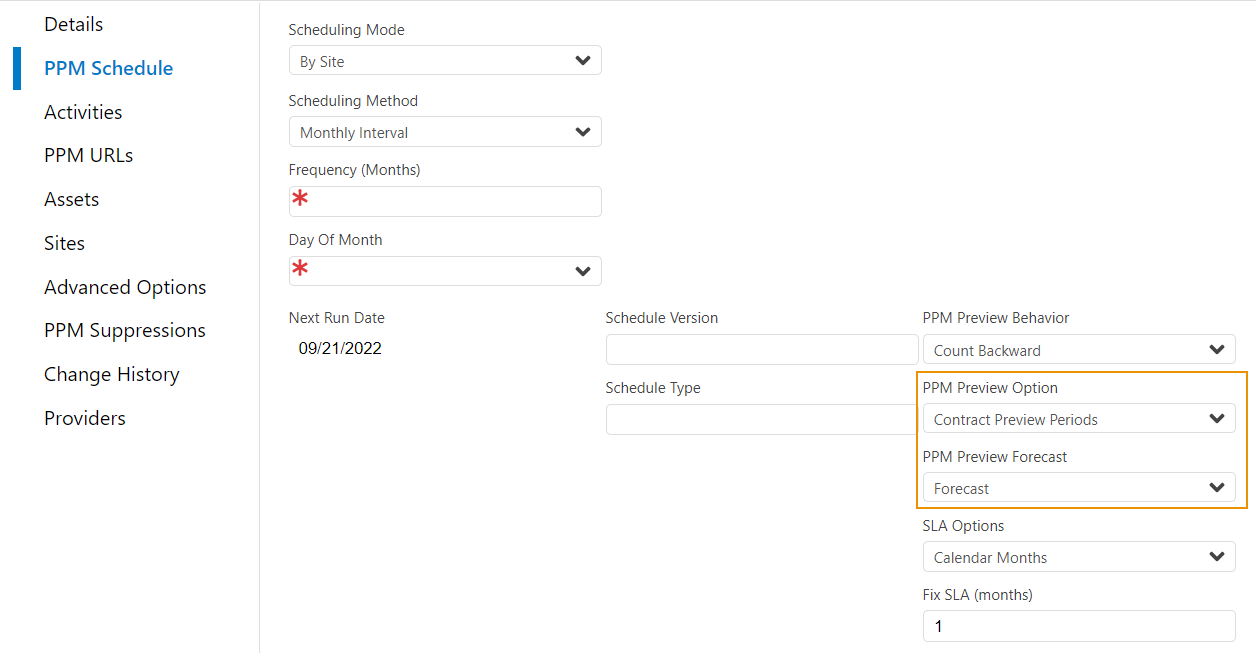
Task: Open the Sites section
Action: point(64,243)
